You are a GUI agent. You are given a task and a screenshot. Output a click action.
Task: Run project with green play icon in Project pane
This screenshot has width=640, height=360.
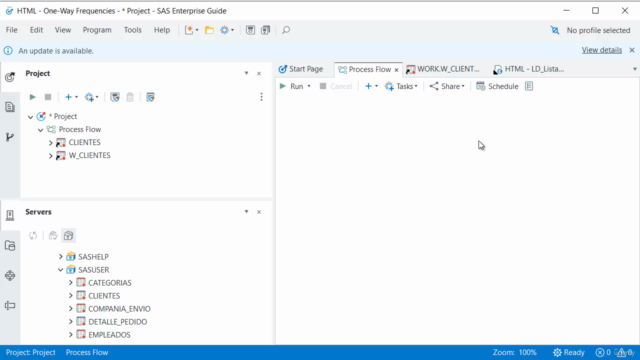tap(33, 97)
